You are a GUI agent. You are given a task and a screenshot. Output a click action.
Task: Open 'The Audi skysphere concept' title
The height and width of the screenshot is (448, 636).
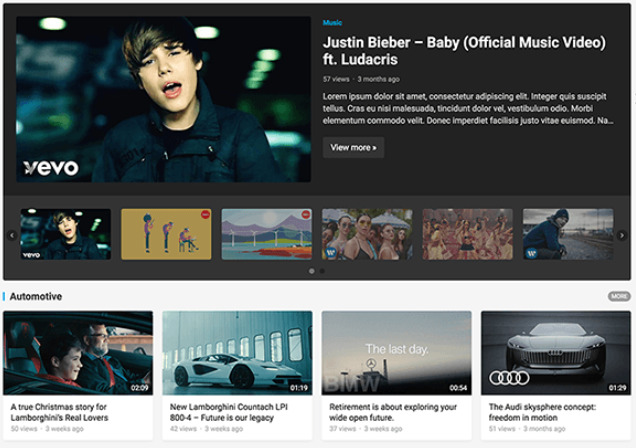coord(542,412)
